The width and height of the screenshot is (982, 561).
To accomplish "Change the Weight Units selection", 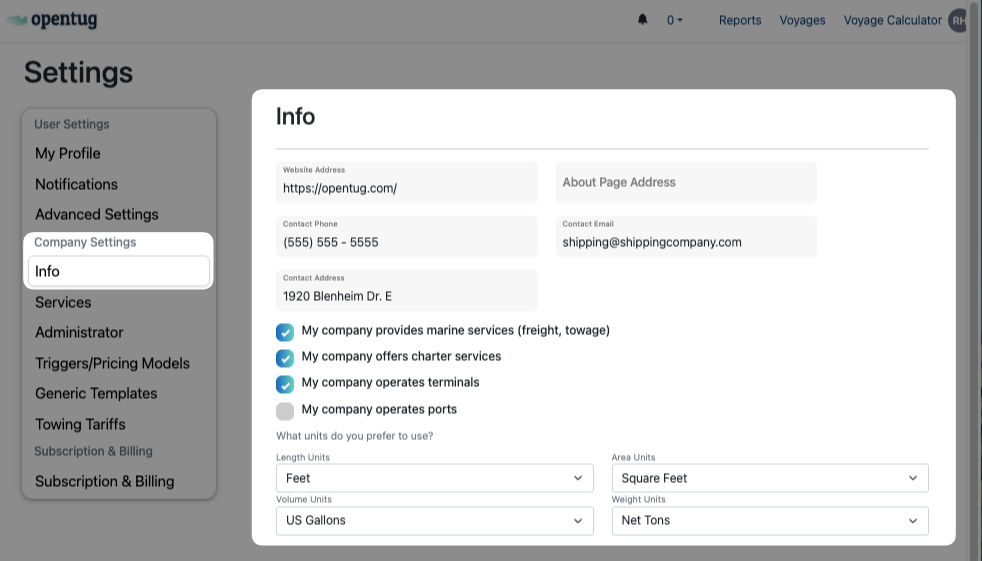I will 769,520.
